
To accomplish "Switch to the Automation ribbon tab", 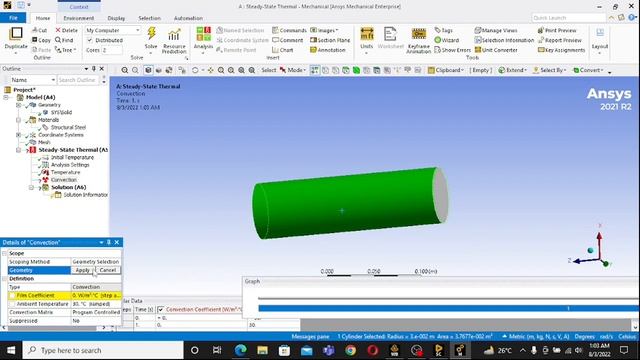I will pos(188,18).
